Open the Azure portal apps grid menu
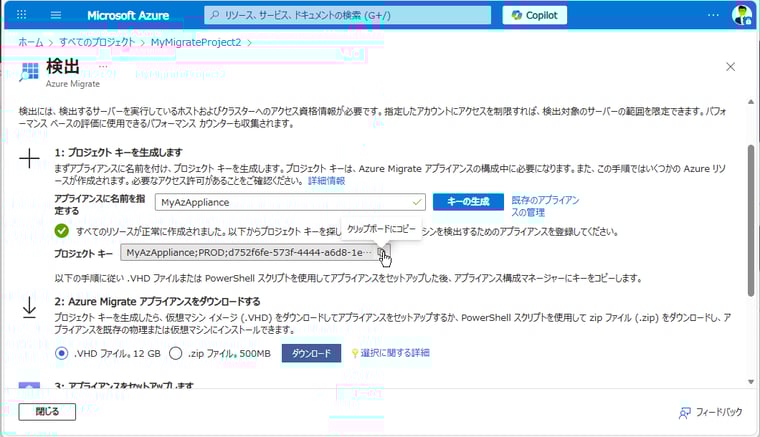Image resolution: width=760 pixels, height=437 pixels. [x=21, y=15]
